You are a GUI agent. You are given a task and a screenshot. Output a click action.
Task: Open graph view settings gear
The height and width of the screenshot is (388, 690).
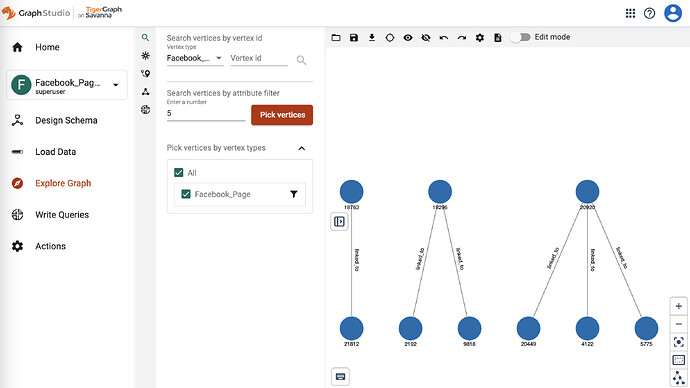(480, 38)
